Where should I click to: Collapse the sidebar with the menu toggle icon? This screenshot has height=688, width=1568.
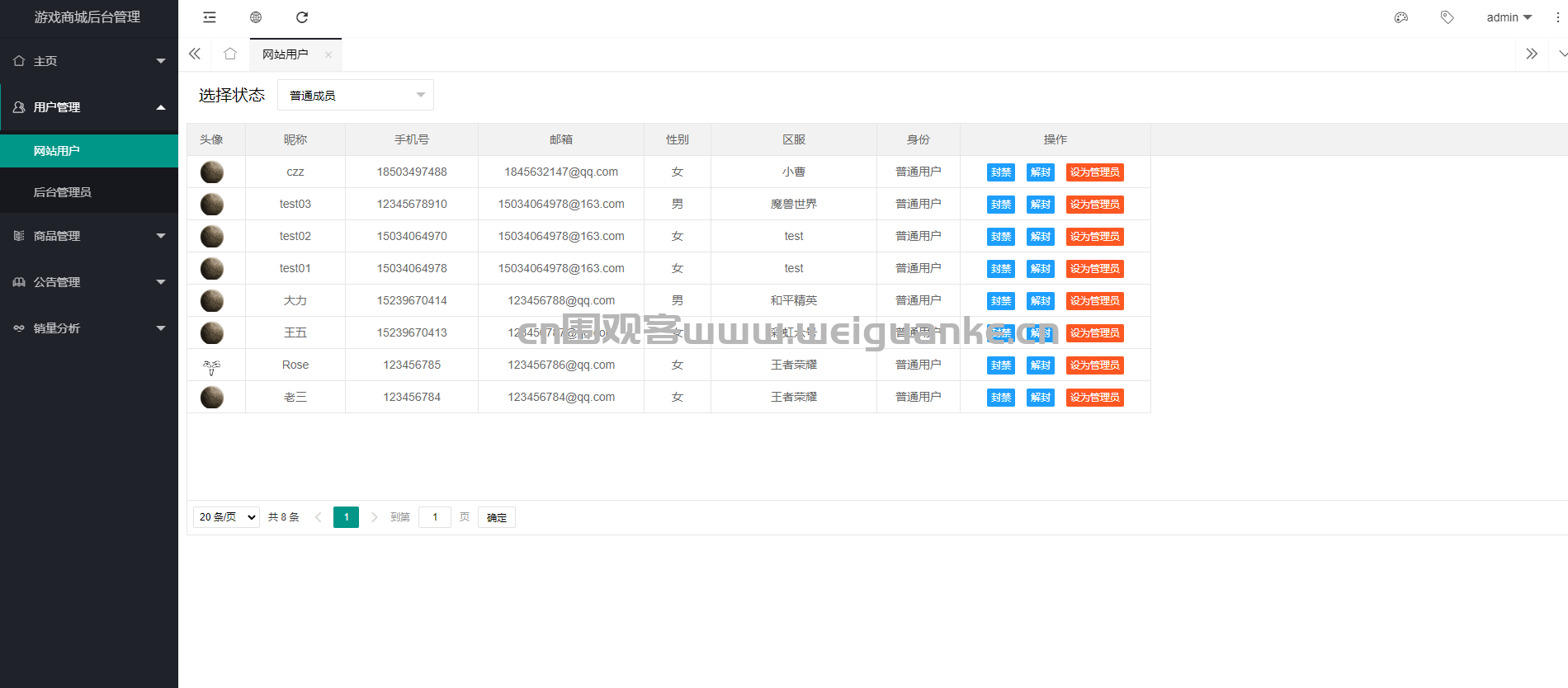(210, 17)
